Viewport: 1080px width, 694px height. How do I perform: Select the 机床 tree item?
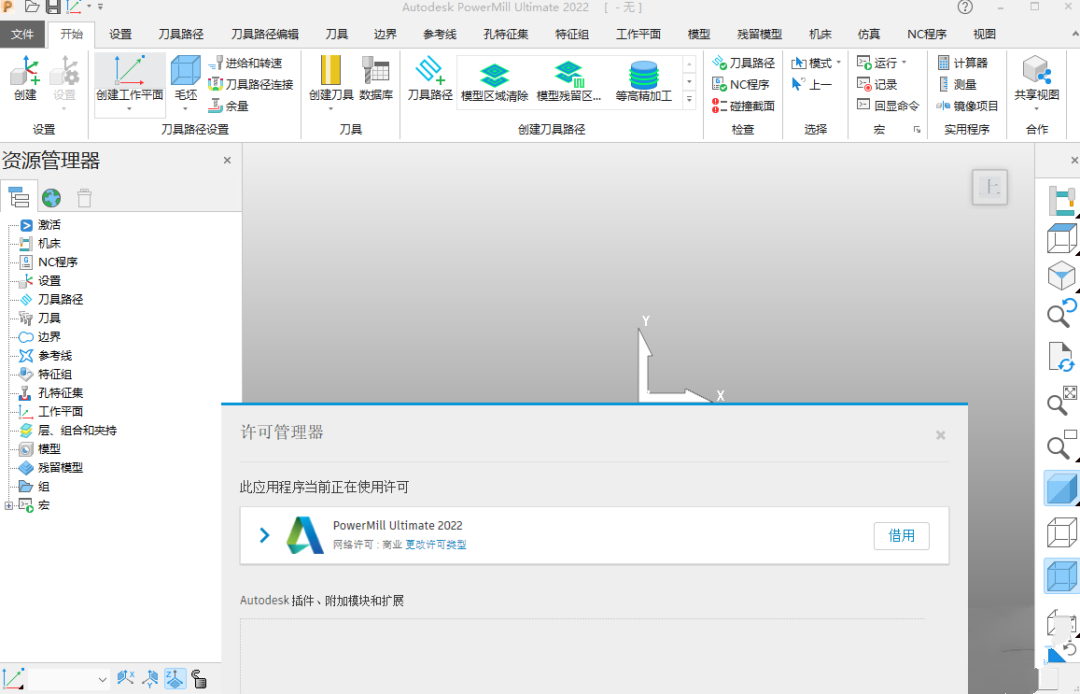[x=49, y=244]
